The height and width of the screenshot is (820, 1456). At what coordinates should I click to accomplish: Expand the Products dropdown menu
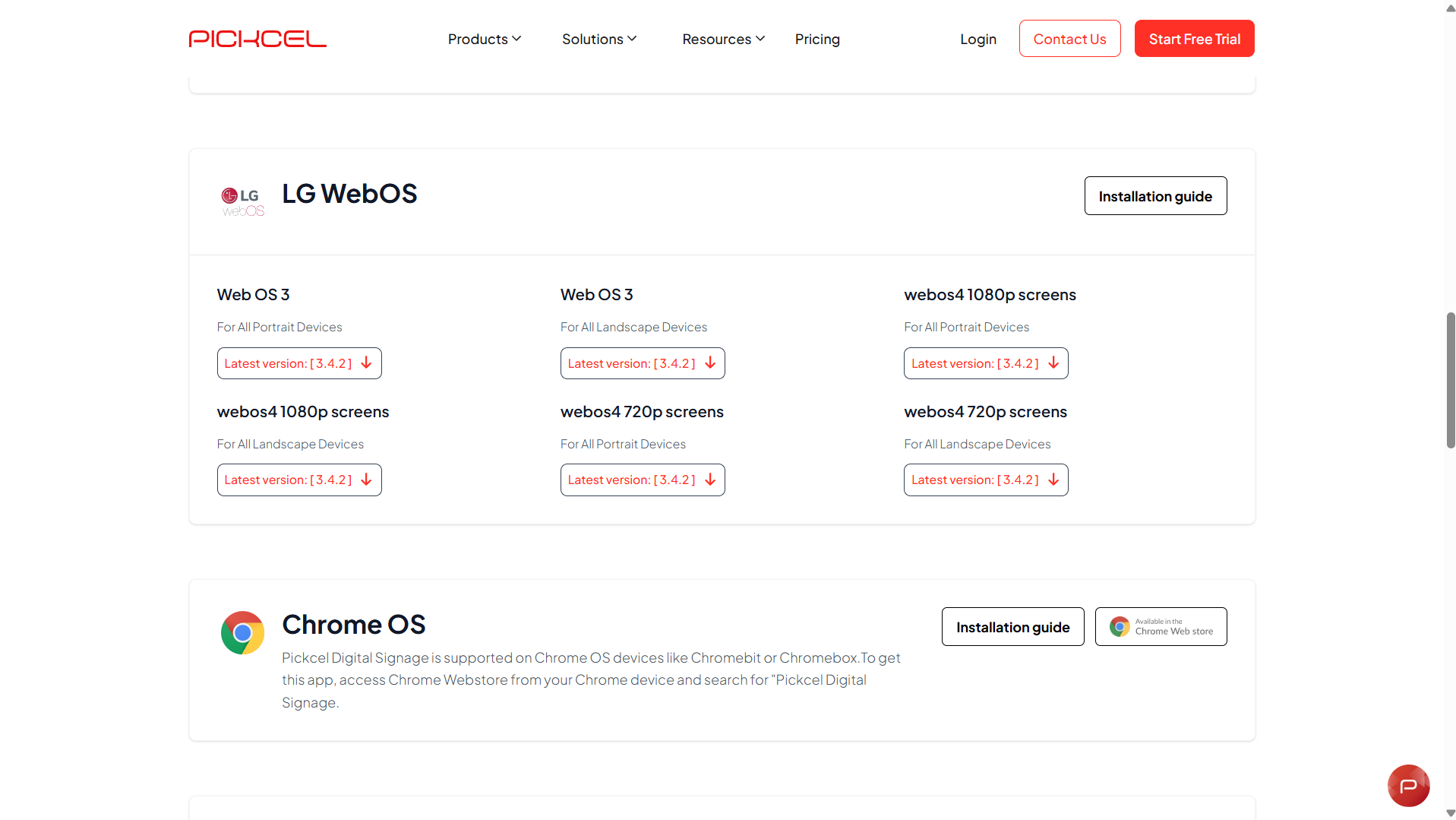coord(484,39)
